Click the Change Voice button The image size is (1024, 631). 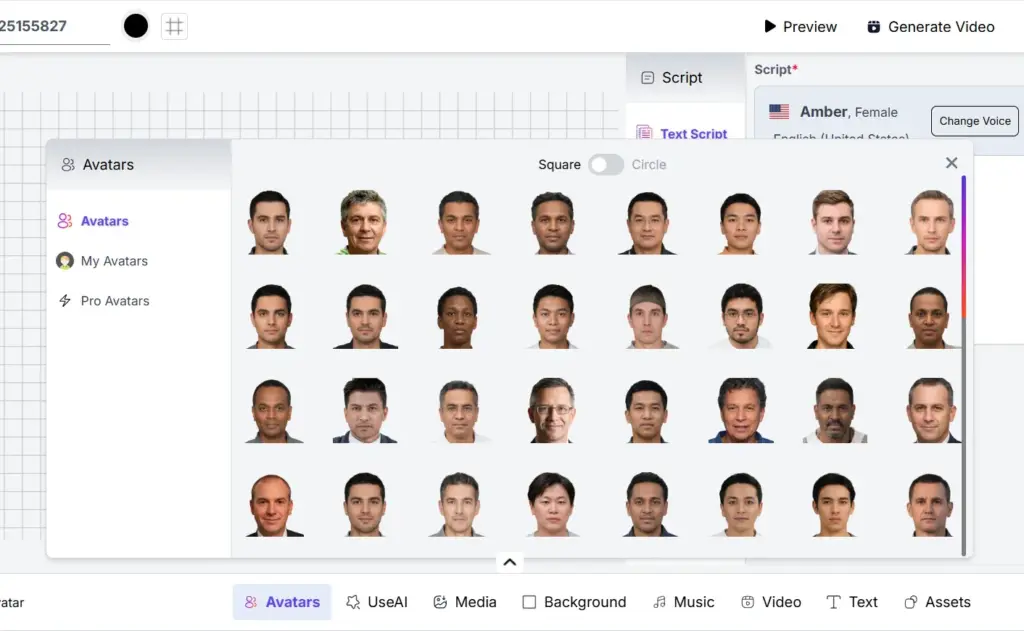pos(974,120)
